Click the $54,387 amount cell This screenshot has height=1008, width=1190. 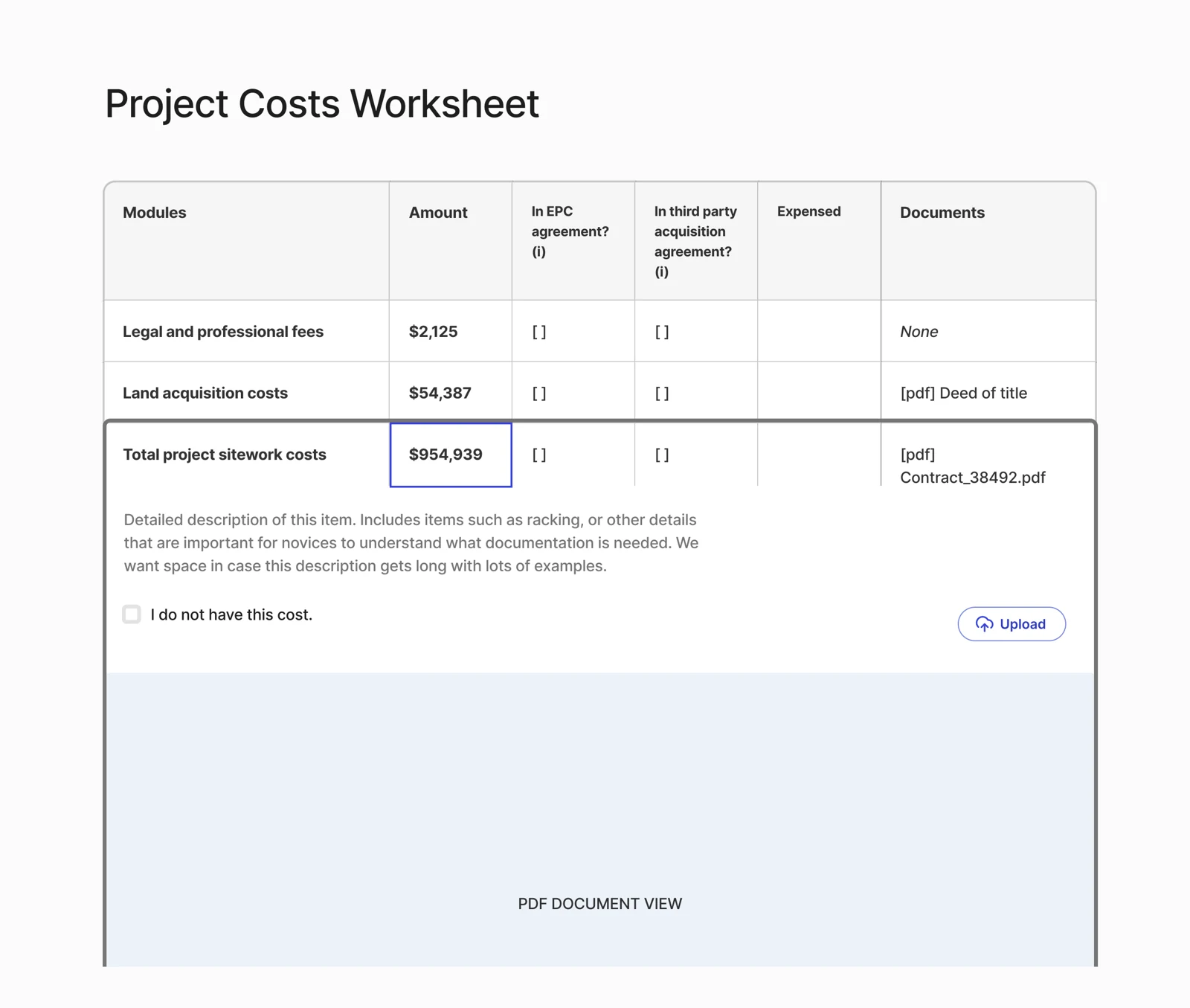(451, 392)
